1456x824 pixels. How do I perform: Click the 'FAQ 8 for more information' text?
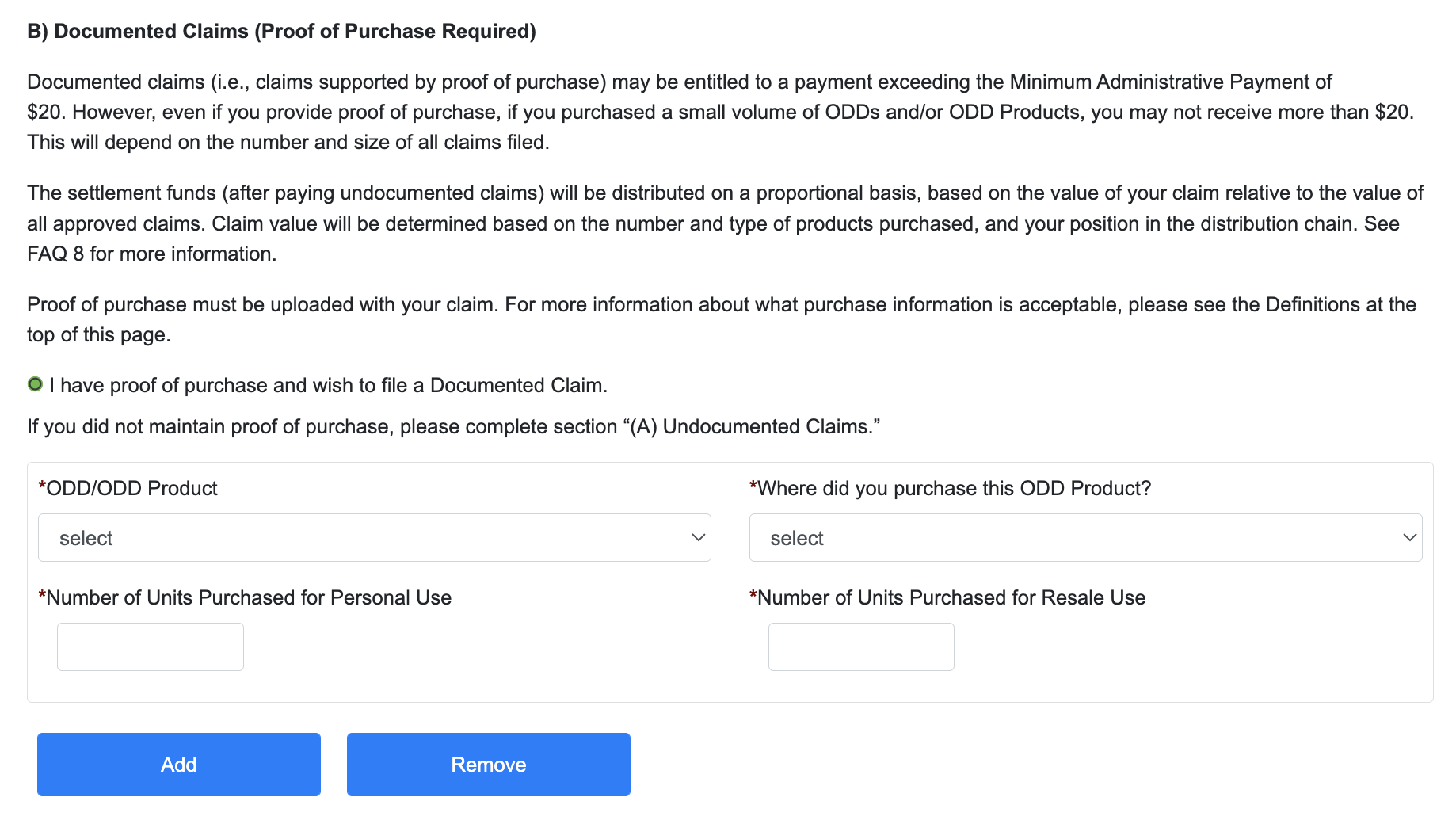click(151, 254)
